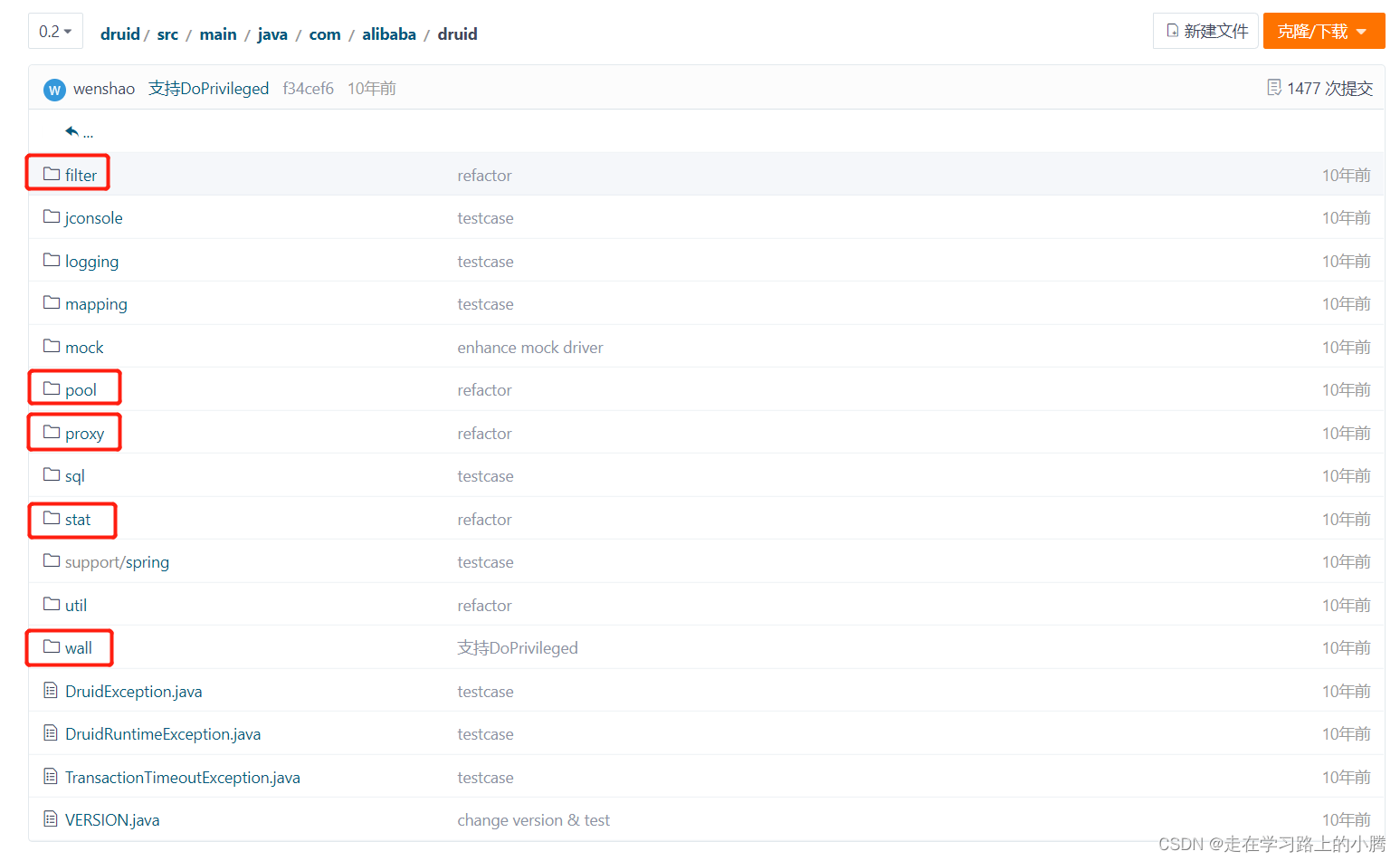1400x861 pixels.
Task: Click the DruidException.java file icon
Action: point(51,691)
